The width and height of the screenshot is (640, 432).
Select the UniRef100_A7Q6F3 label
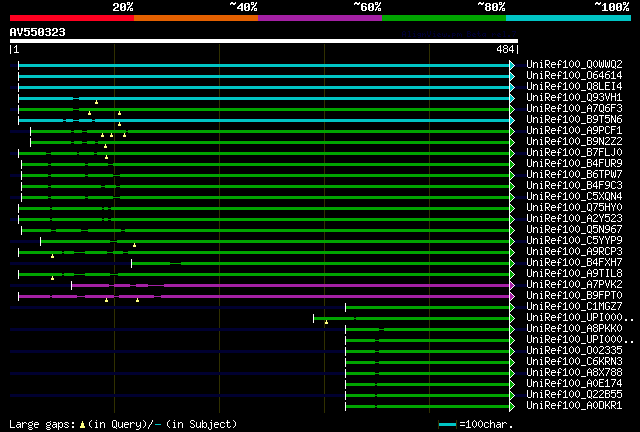pyautogui.click(x=574, y=109)
